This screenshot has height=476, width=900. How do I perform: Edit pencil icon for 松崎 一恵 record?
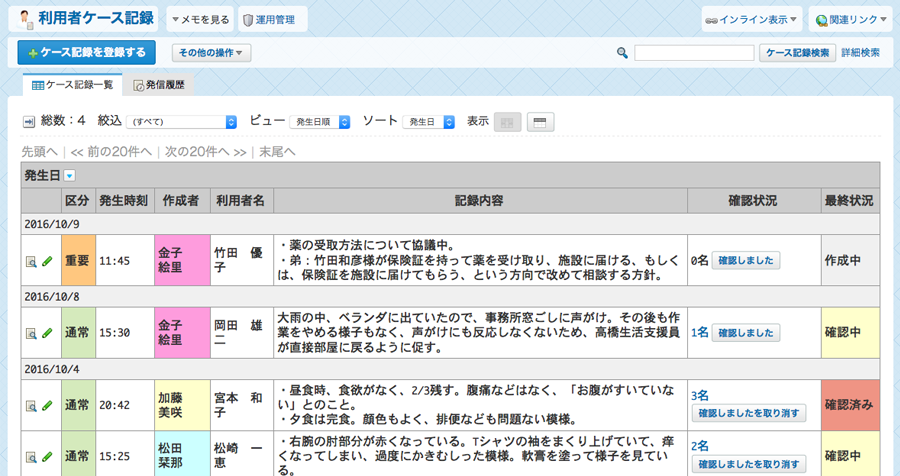(47, 457)
